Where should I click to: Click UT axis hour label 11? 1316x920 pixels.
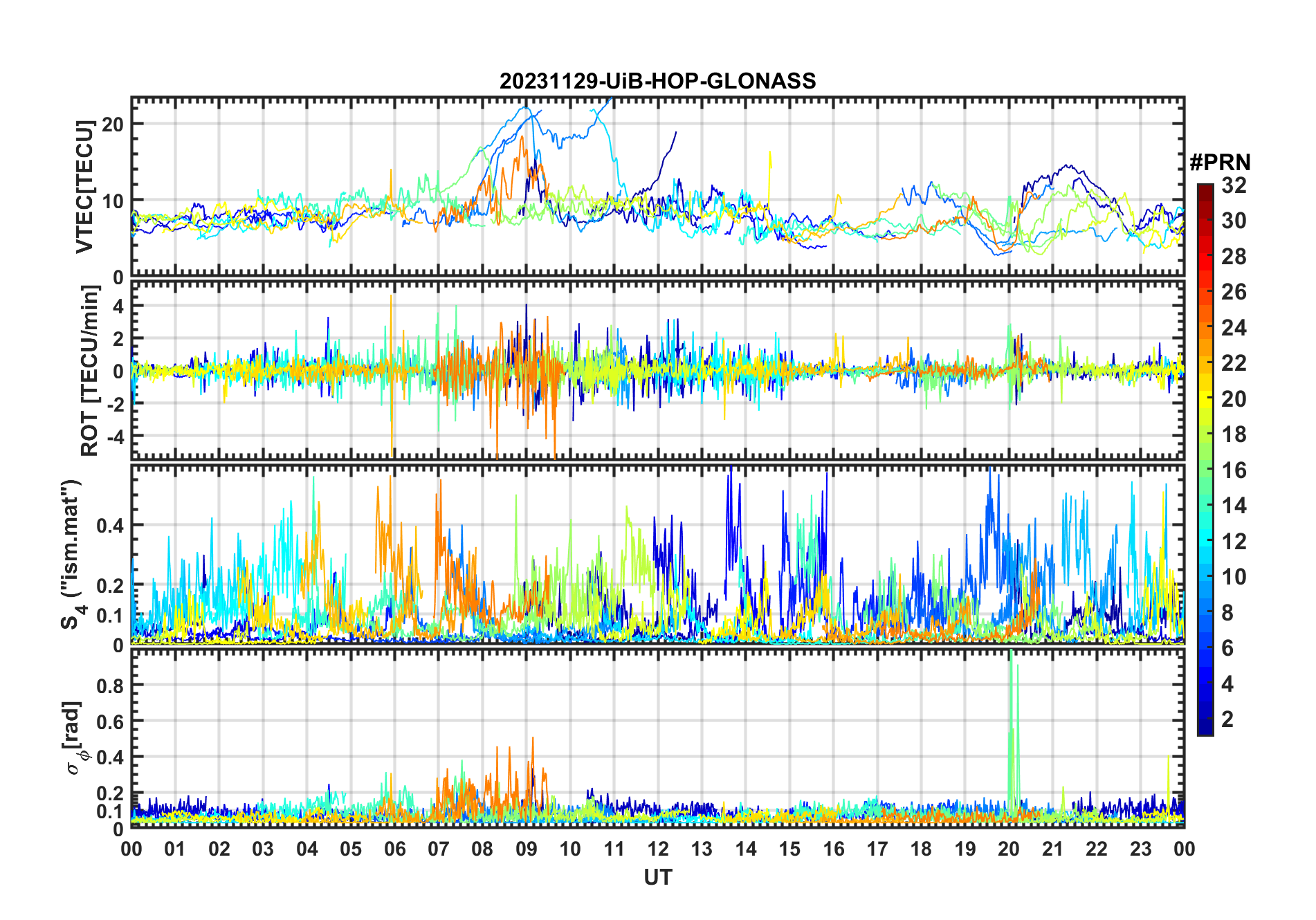pyautogui.click(x=614, y=849)
